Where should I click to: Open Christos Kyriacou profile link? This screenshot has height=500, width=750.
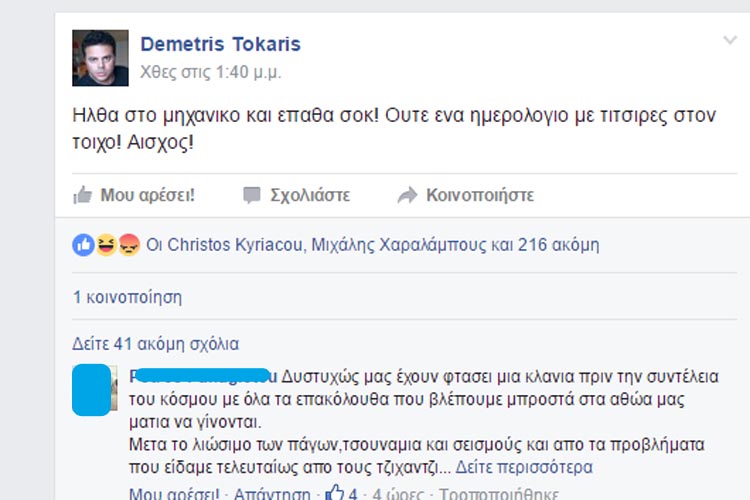pyautogui.click(x=235, y=245)
